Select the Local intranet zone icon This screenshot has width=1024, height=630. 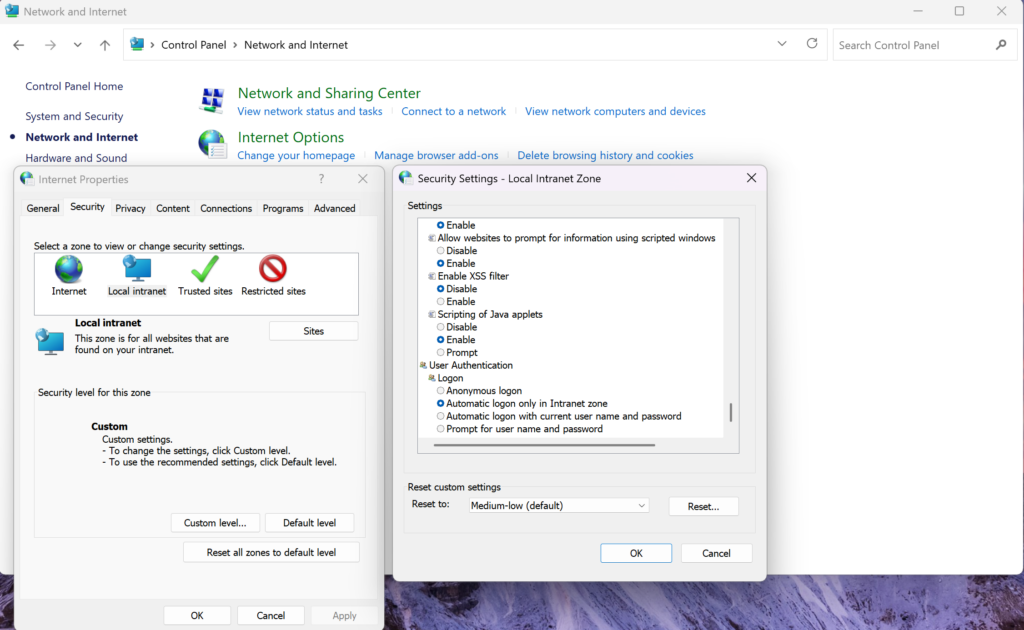[137, 268]
